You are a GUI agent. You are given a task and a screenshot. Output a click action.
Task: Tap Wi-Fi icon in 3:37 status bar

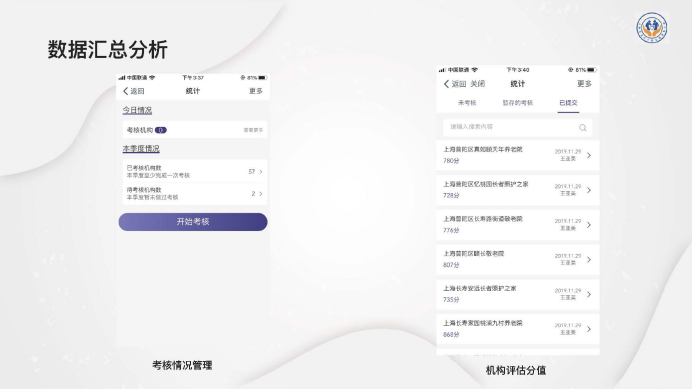[152, 78]
